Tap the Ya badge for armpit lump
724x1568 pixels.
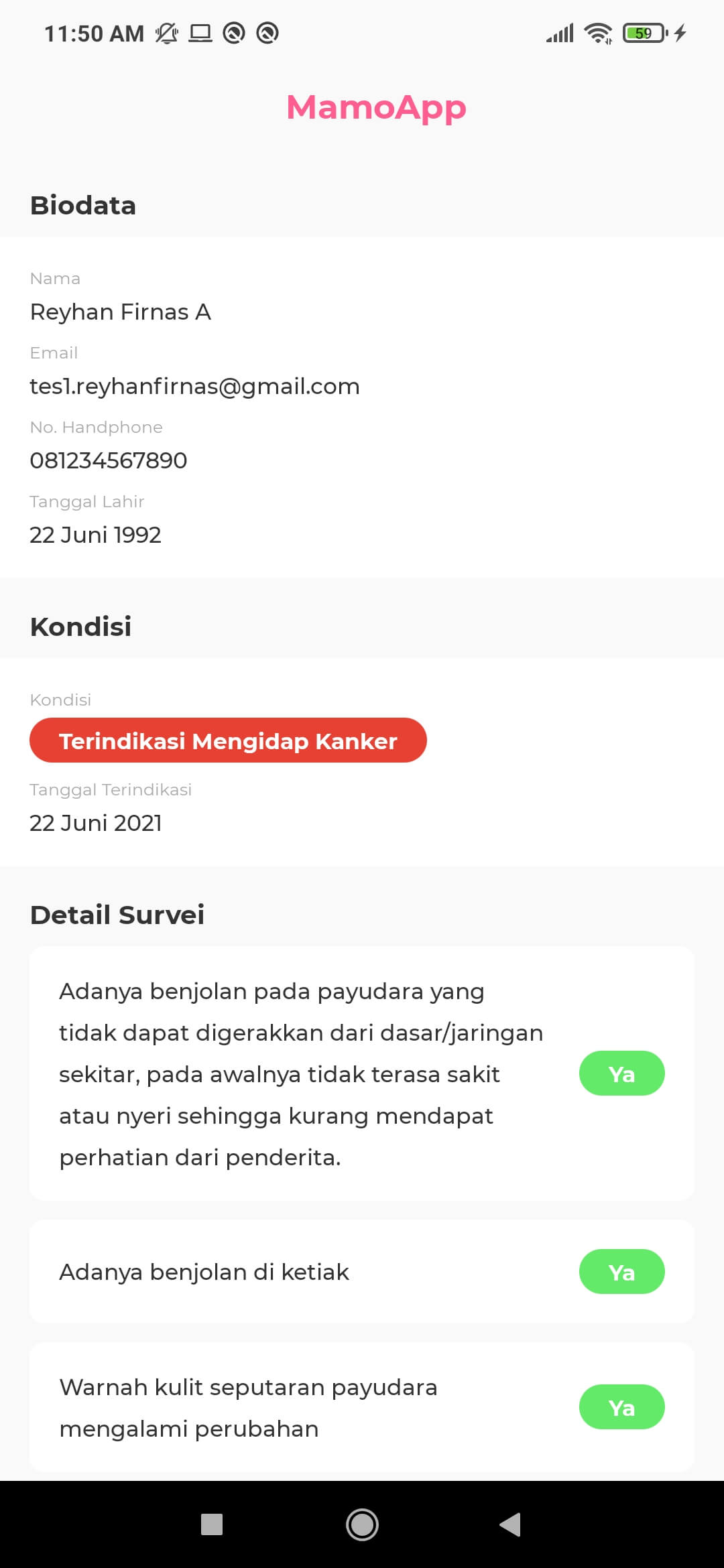point(621,1272)
